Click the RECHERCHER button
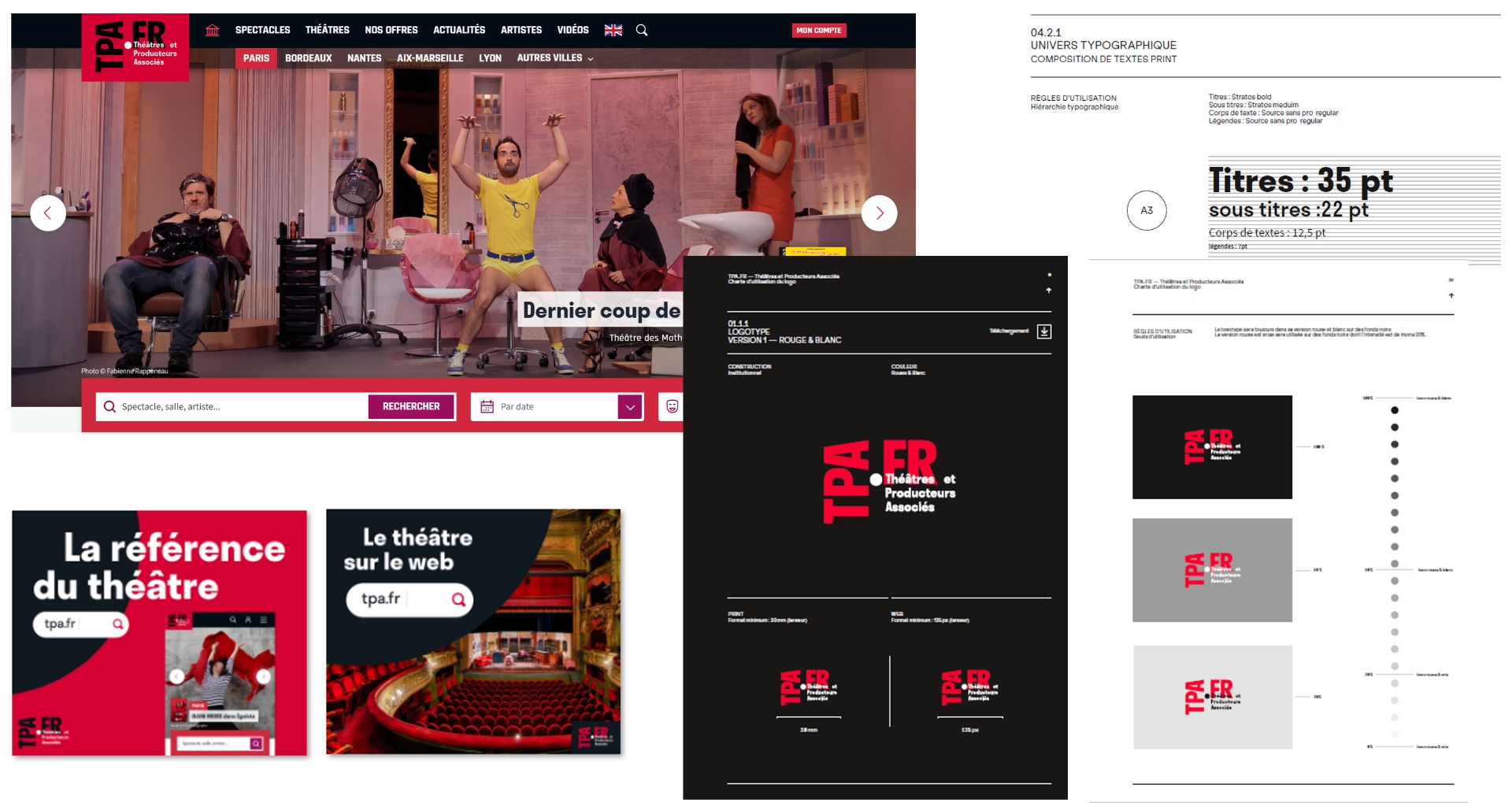 pos(410,406)
